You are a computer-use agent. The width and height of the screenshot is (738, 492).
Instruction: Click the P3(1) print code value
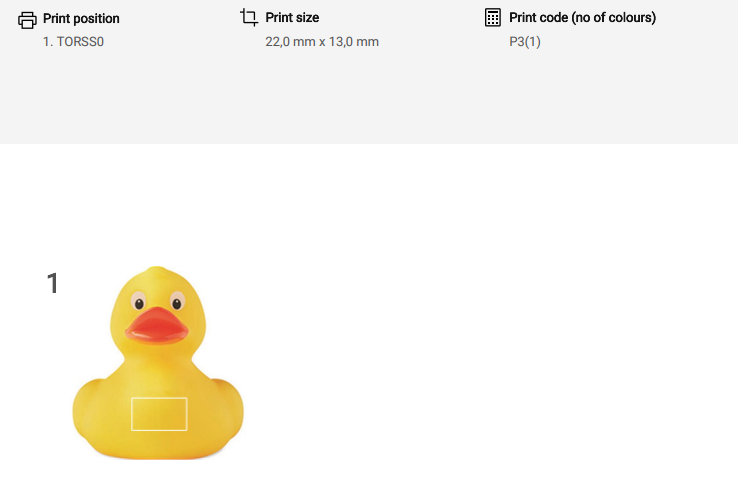tap(525, 42)
